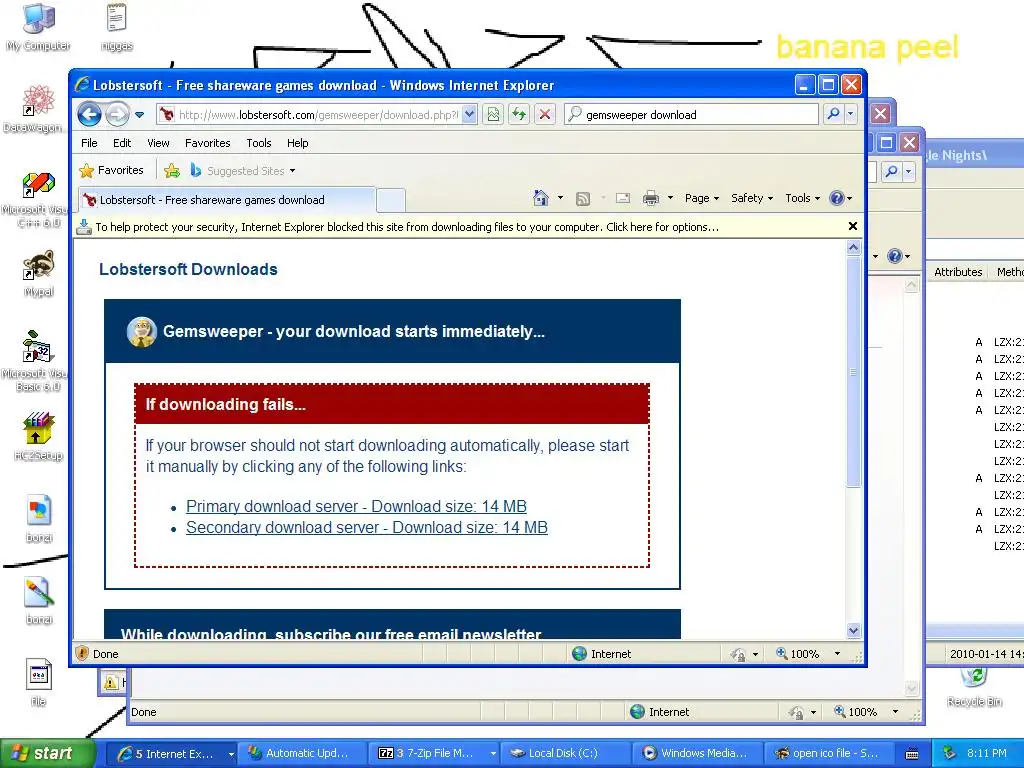
Task: Open 'open ico file' taskbar item
Action: click(x=828, y=753)
